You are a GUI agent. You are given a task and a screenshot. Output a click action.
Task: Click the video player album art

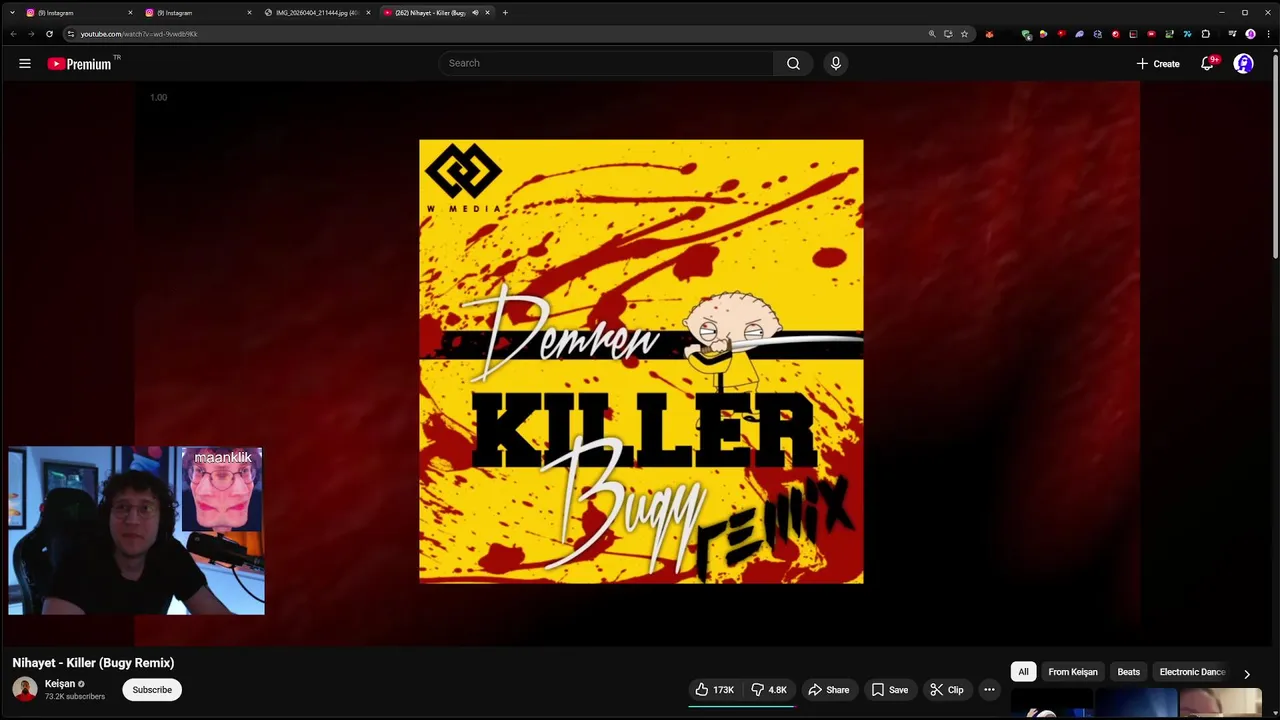[x=641, y=361]
